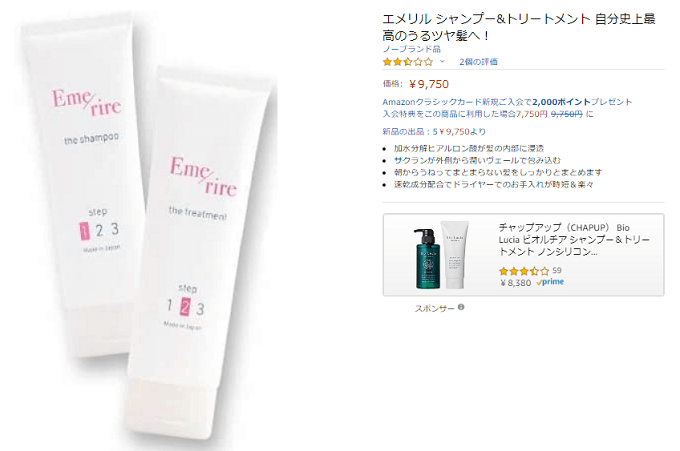
Task: Click the prime badge in the ad
Action: pyautogui.click(x=550, y=282)
